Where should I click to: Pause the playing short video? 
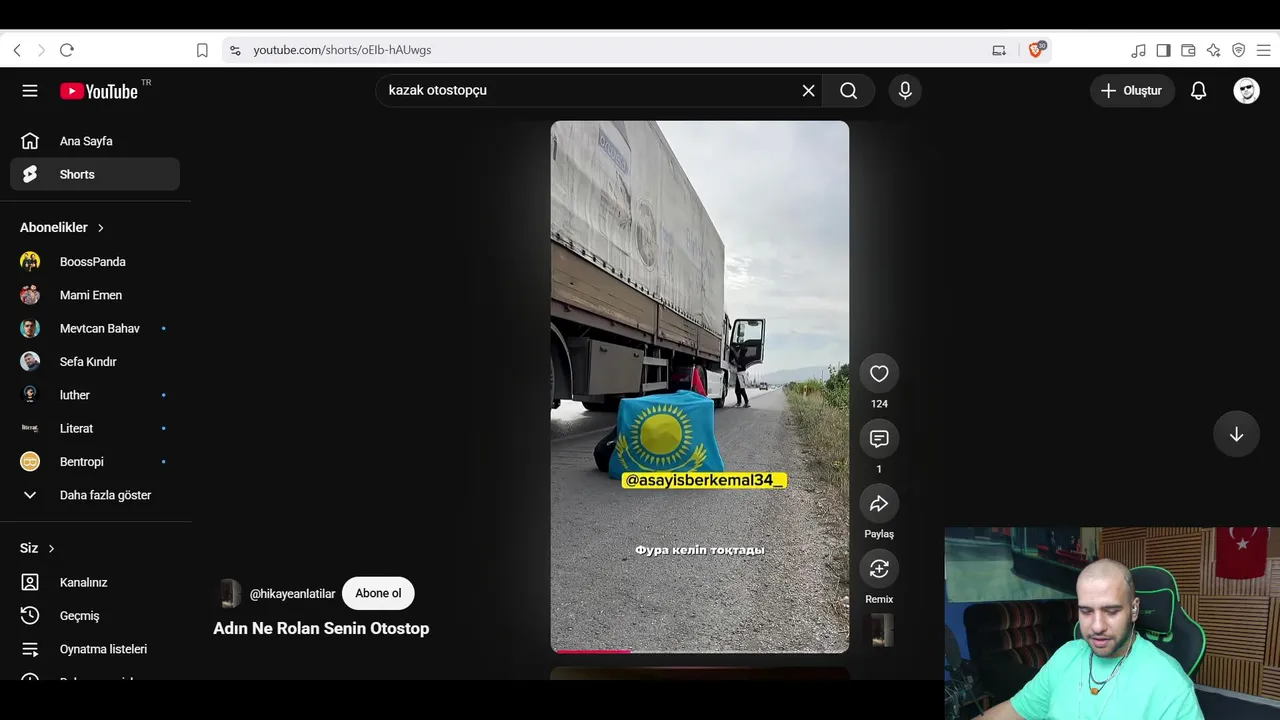tap(699, 387)
